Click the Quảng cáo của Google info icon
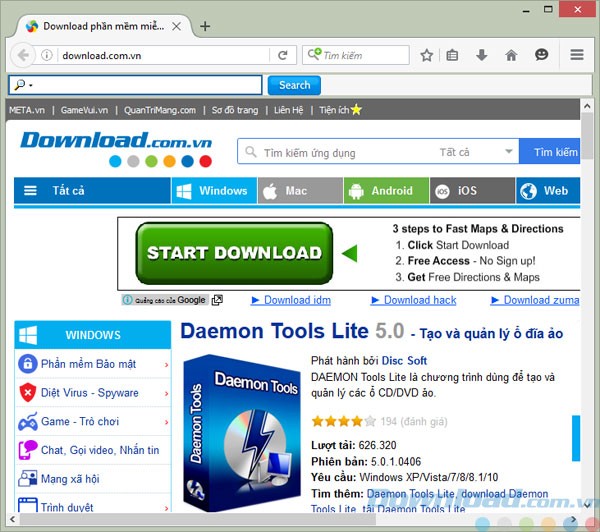 (127, 300)
